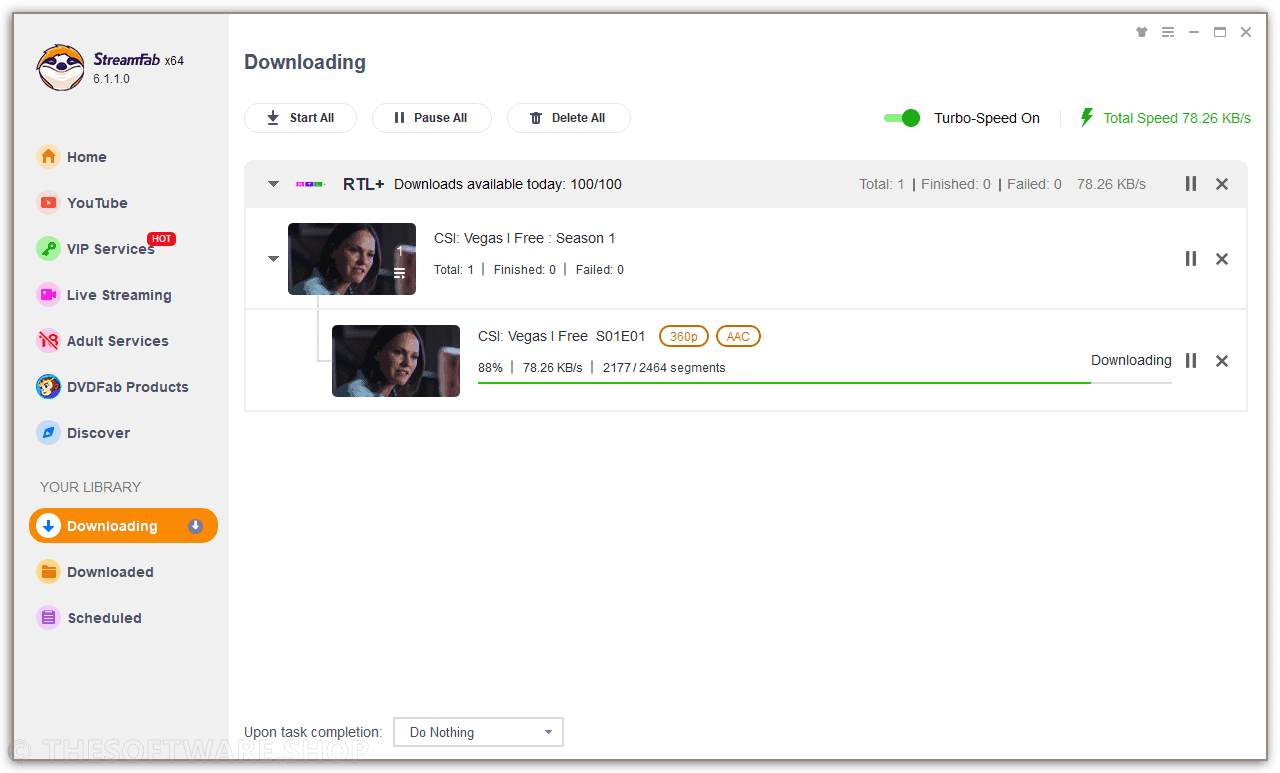This screenshot has height=773, width=1280.
Task: Click the "Downloading" page heading
Action: [305, 62]
